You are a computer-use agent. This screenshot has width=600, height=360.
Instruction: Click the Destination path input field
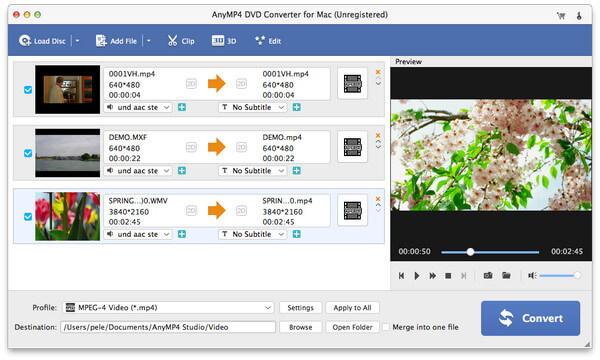[x=168, y=327]
